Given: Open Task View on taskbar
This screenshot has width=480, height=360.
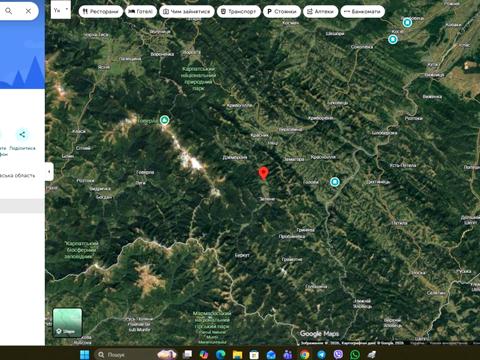Looking at the screenshot, I should (x=187, y=354).
